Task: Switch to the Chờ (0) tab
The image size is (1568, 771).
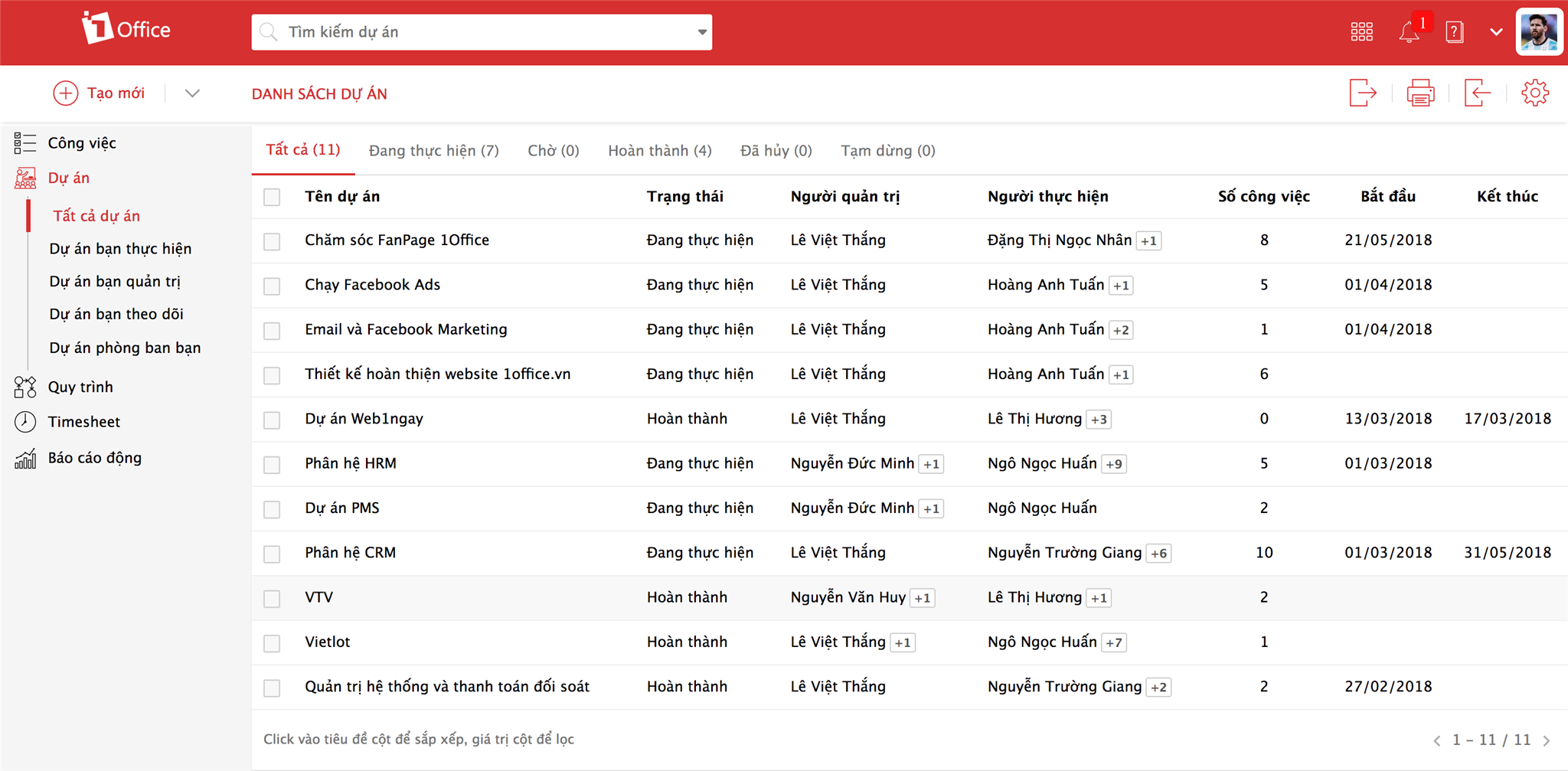Action: pos(554,151)
